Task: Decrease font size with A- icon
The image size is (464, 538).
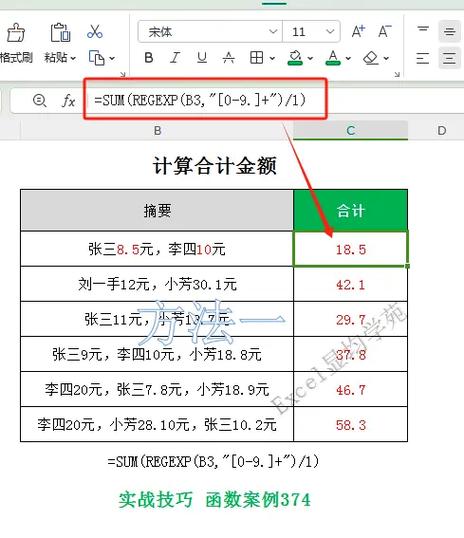Action: click(384, 32)
